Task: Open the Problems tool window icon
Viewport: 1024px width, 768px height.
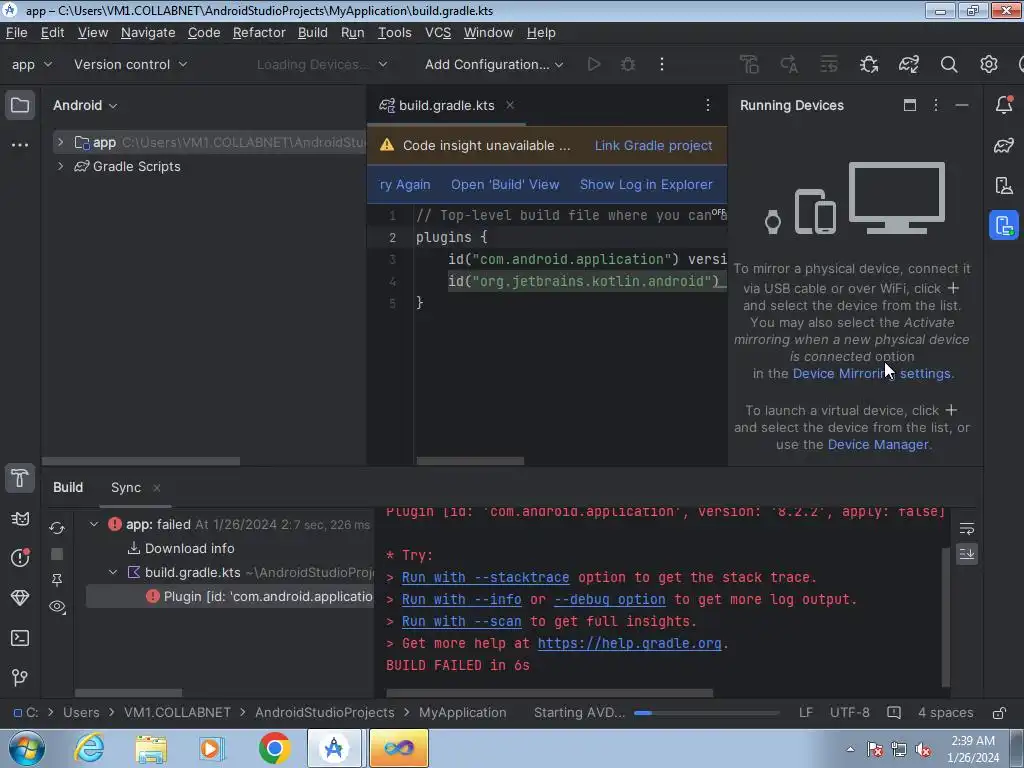Action: pyautogui.click(x=20, y=558)
